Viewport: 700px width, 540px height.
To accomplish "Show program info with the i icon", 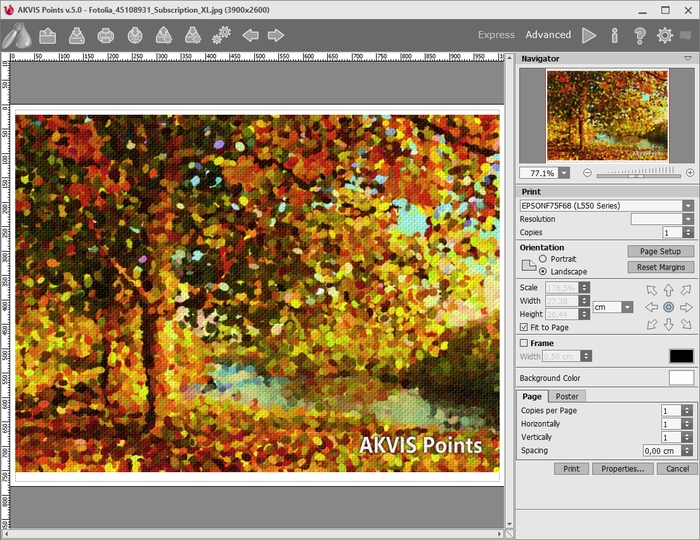I will (615, 35).
